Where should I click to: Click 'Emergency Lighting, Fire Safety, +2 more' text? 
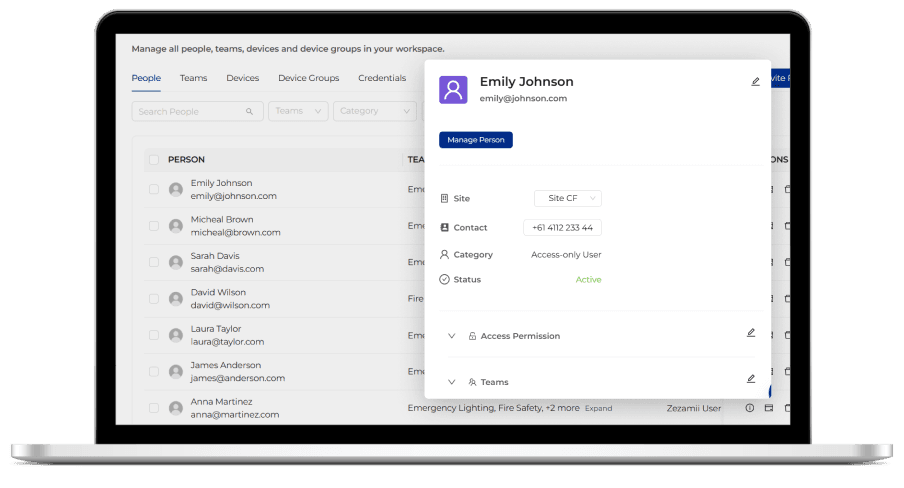pyautogui.click(x=494, y=408)
